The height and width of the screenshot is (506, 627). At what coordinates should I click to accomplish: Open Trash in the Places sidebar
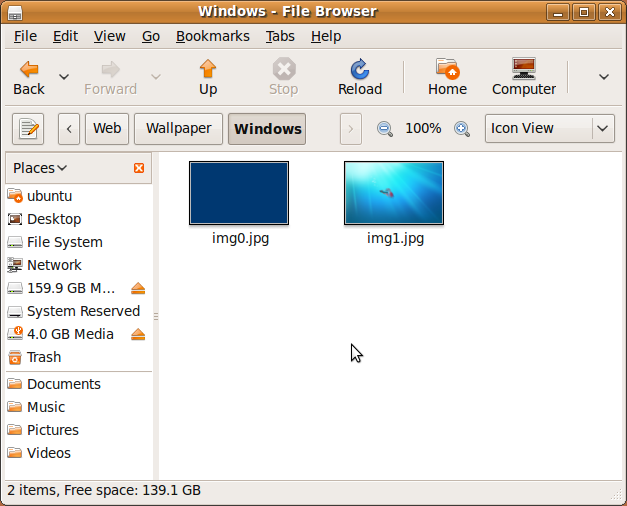(44, 357)
